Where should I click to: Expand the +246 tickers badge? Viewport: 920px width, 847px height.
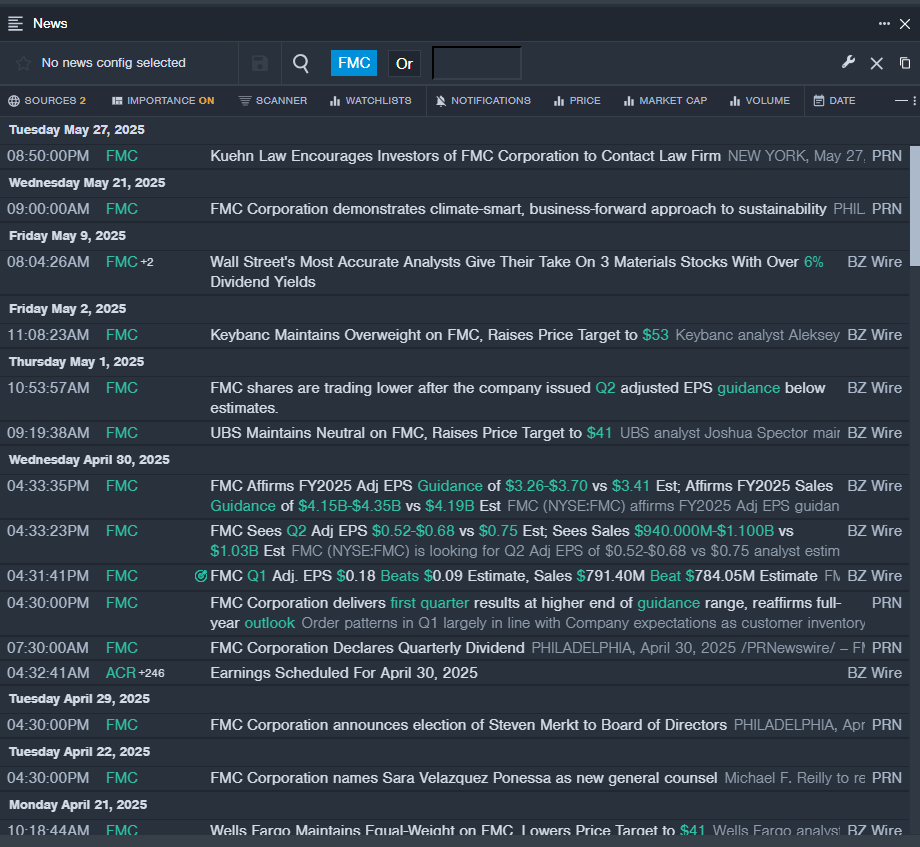click(151, 673)
